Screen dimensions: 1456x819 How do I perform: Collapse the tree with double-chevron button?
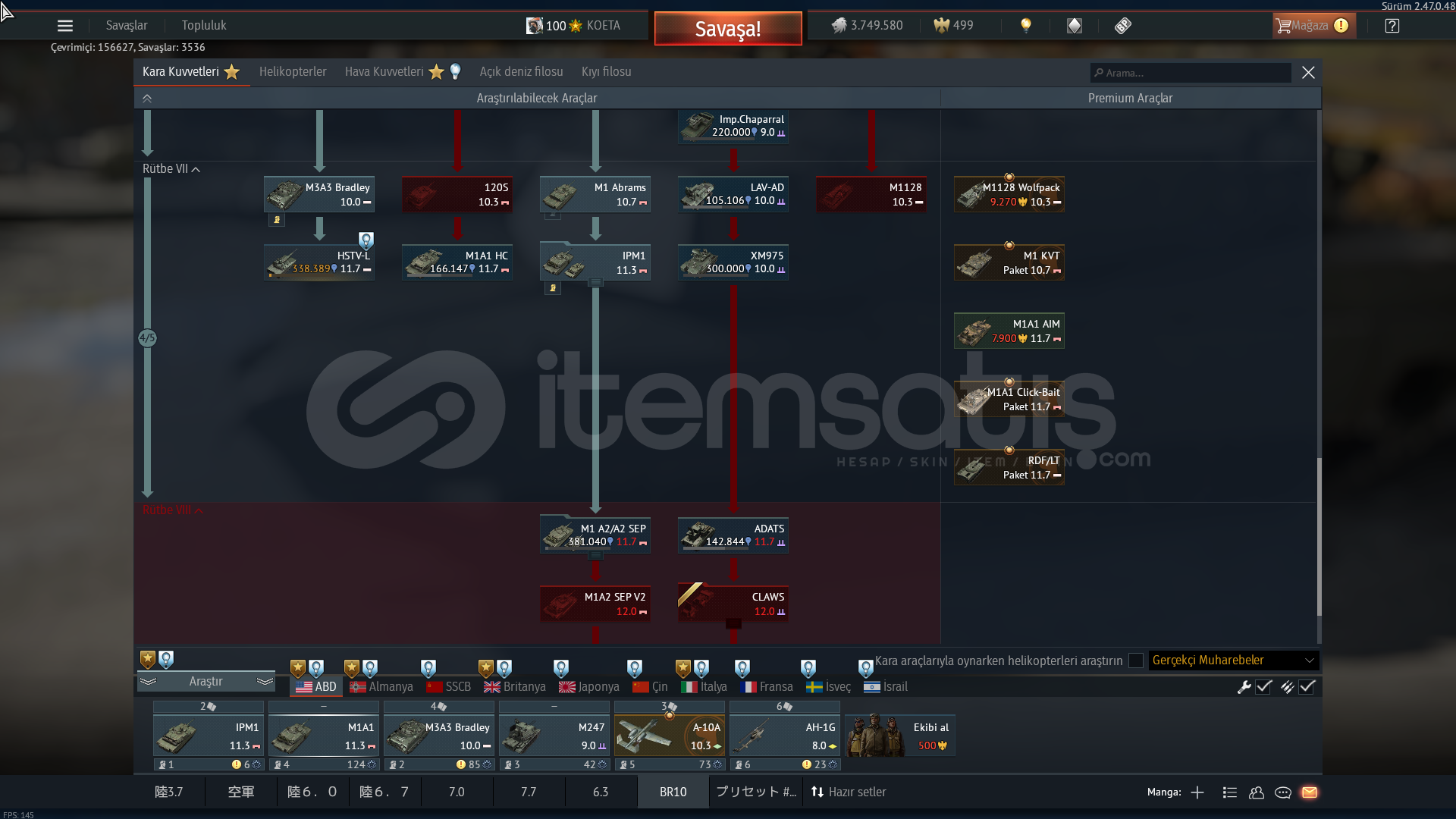[147, 99]
